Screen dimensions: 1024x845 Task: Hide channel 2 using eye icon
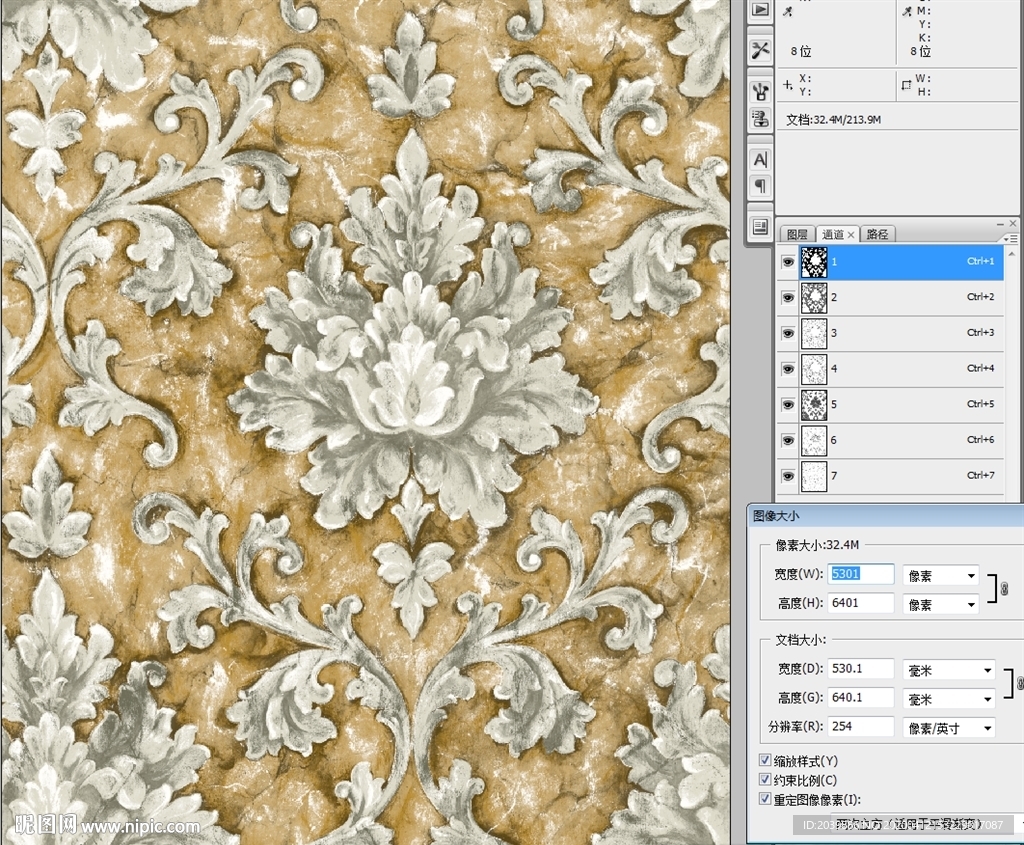[788, 297]
